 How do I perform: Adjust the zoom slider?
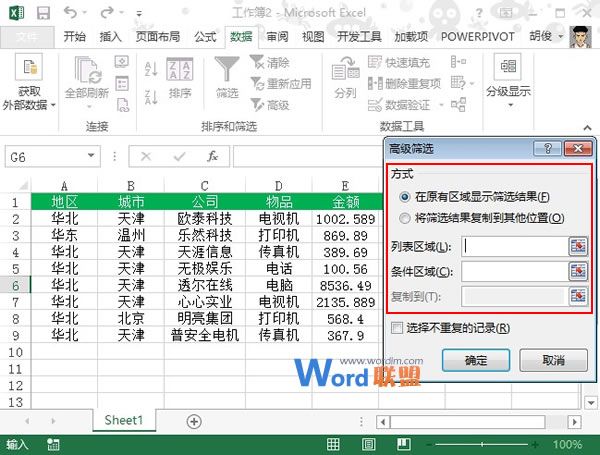481,444
